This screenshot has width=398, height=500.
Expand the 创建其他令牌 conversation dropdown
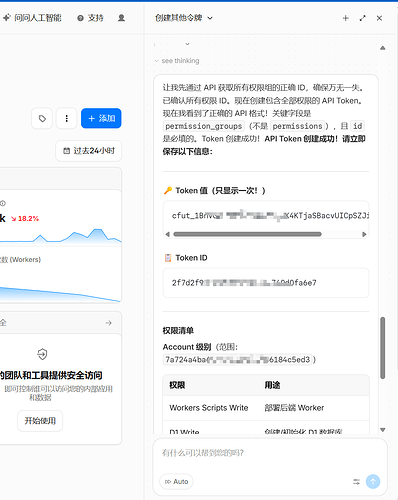tap(184, 18)
